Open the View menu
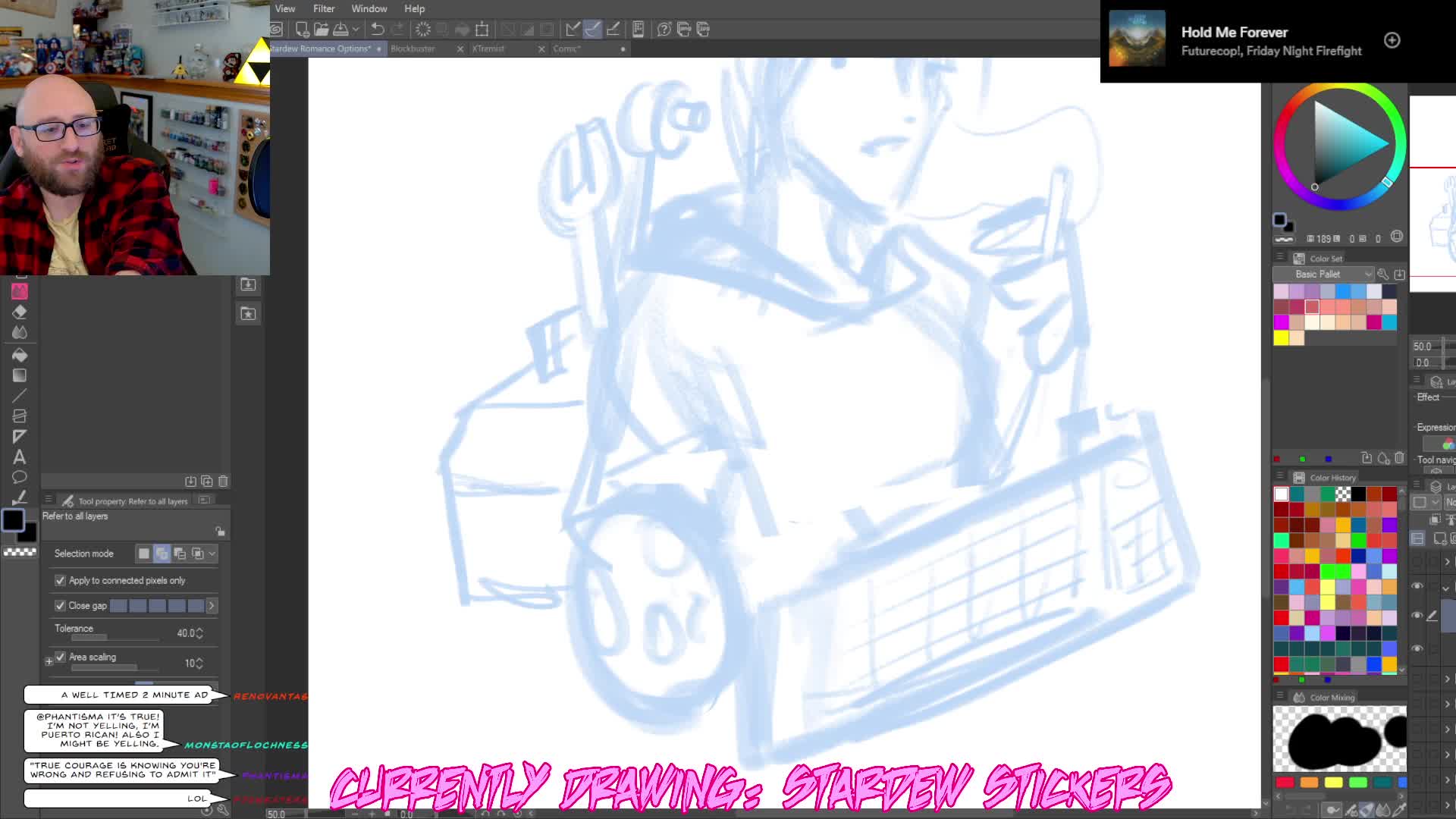Viewport: 1456px width, 819px height. (285, 8)
